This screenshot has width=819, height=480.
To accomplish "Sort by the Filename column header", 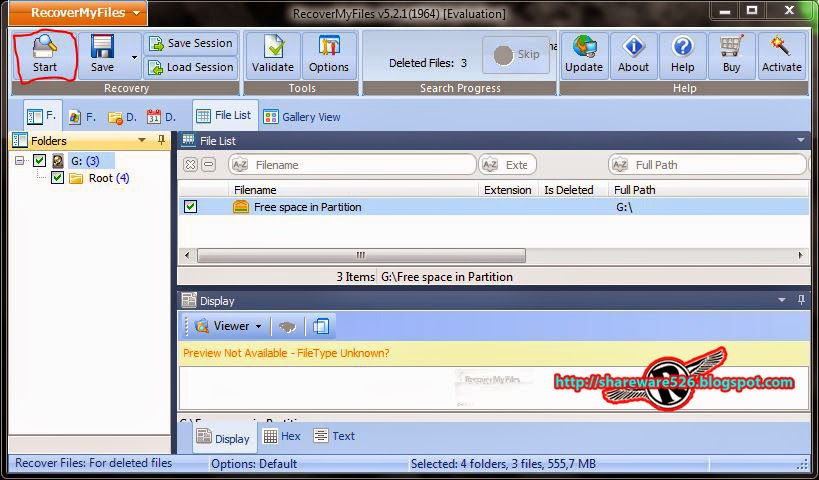I will (354, 190).
